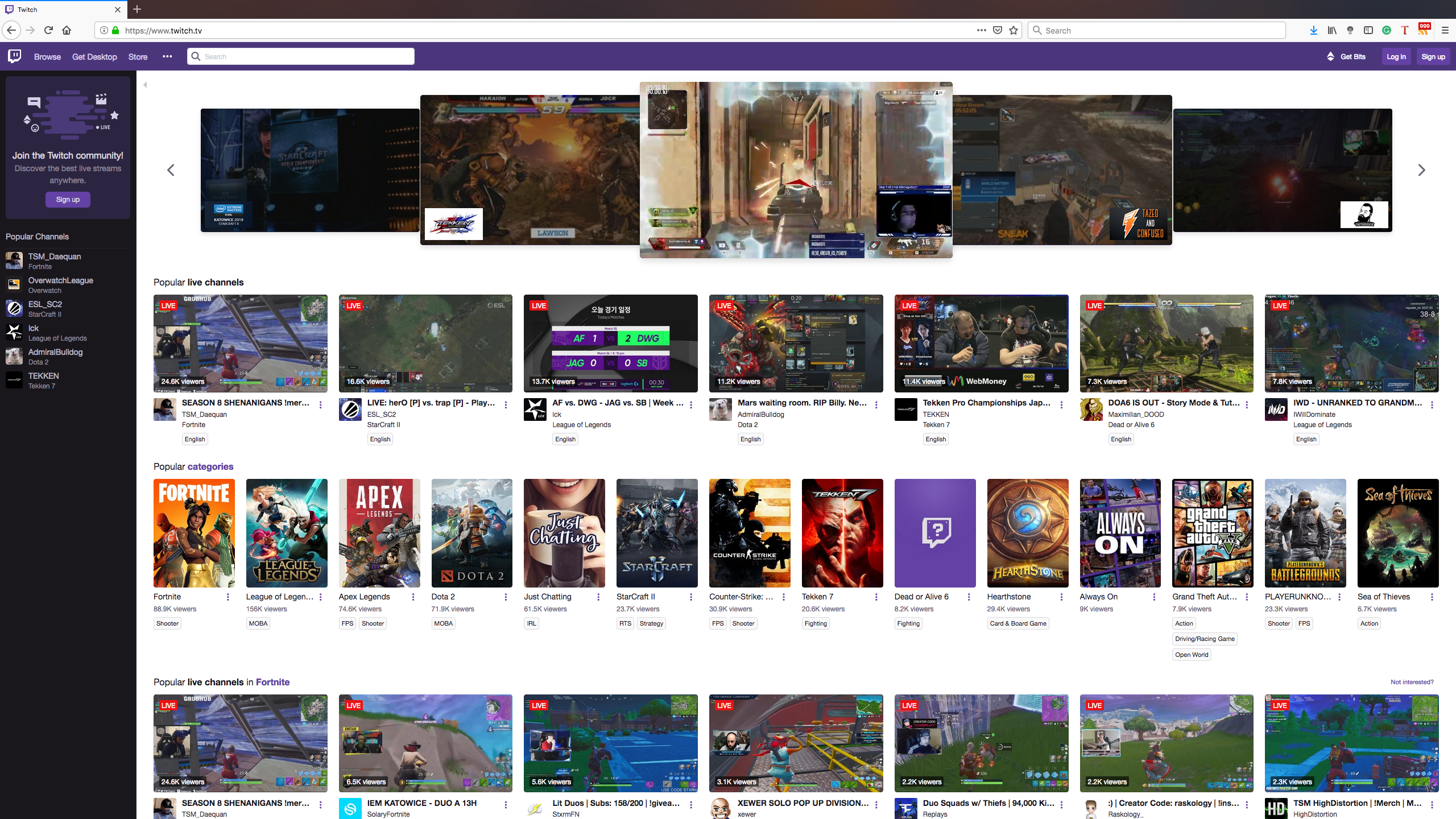Open options menu for Fortnite category

(228, 597)
